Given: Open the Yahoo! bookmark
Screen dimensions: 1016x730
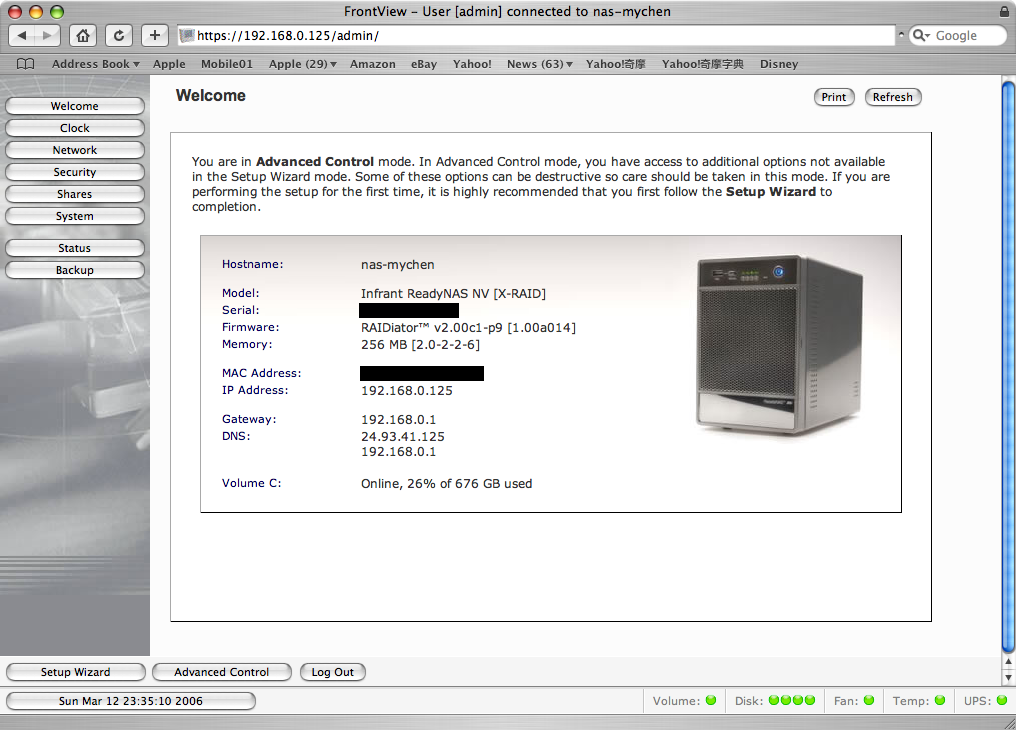Looking at the screenshot, I should pos(472,64).
